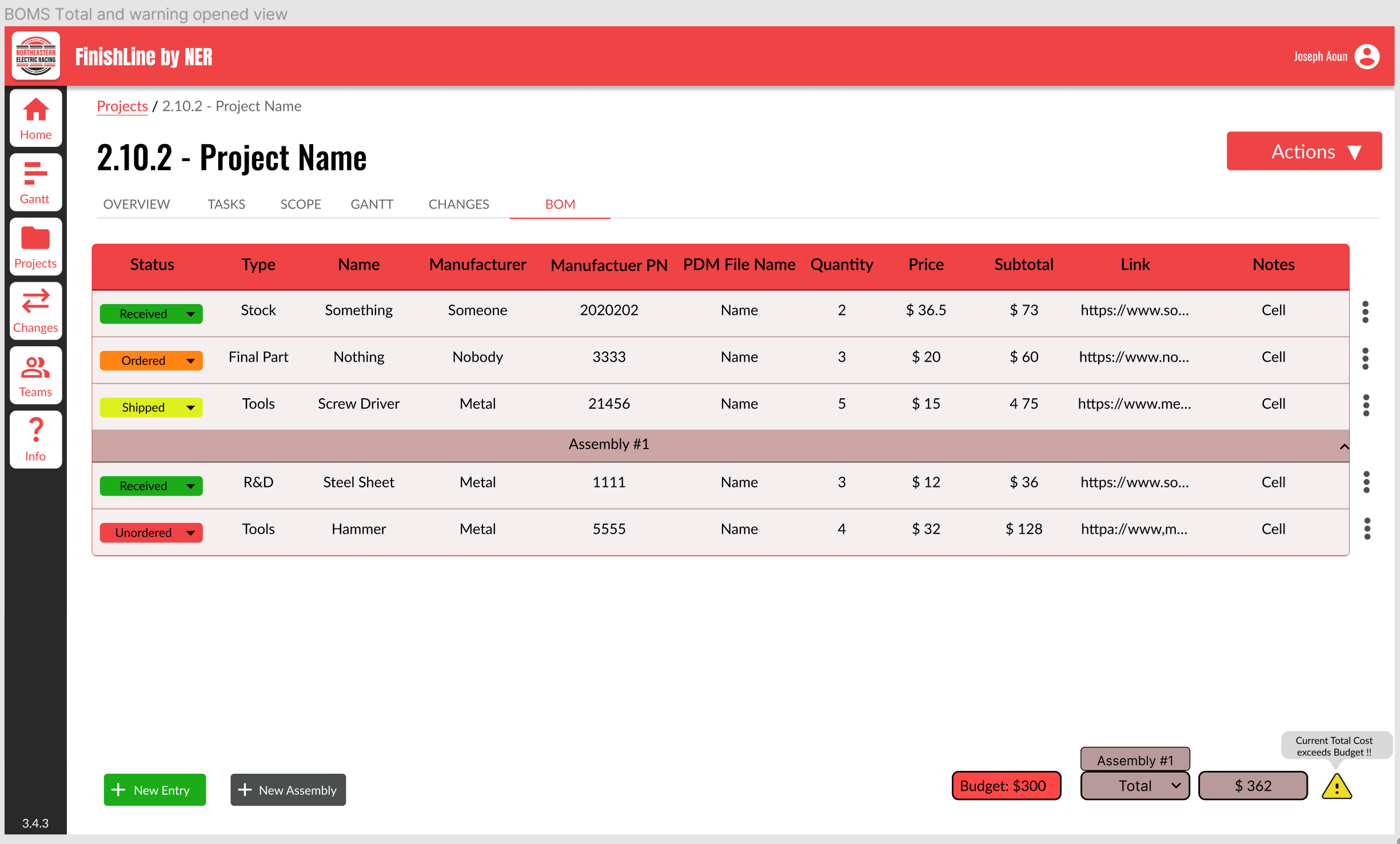Collapse the Assembly #1 section
This screenshot has width=1400, height=844.
[1345, 446]
